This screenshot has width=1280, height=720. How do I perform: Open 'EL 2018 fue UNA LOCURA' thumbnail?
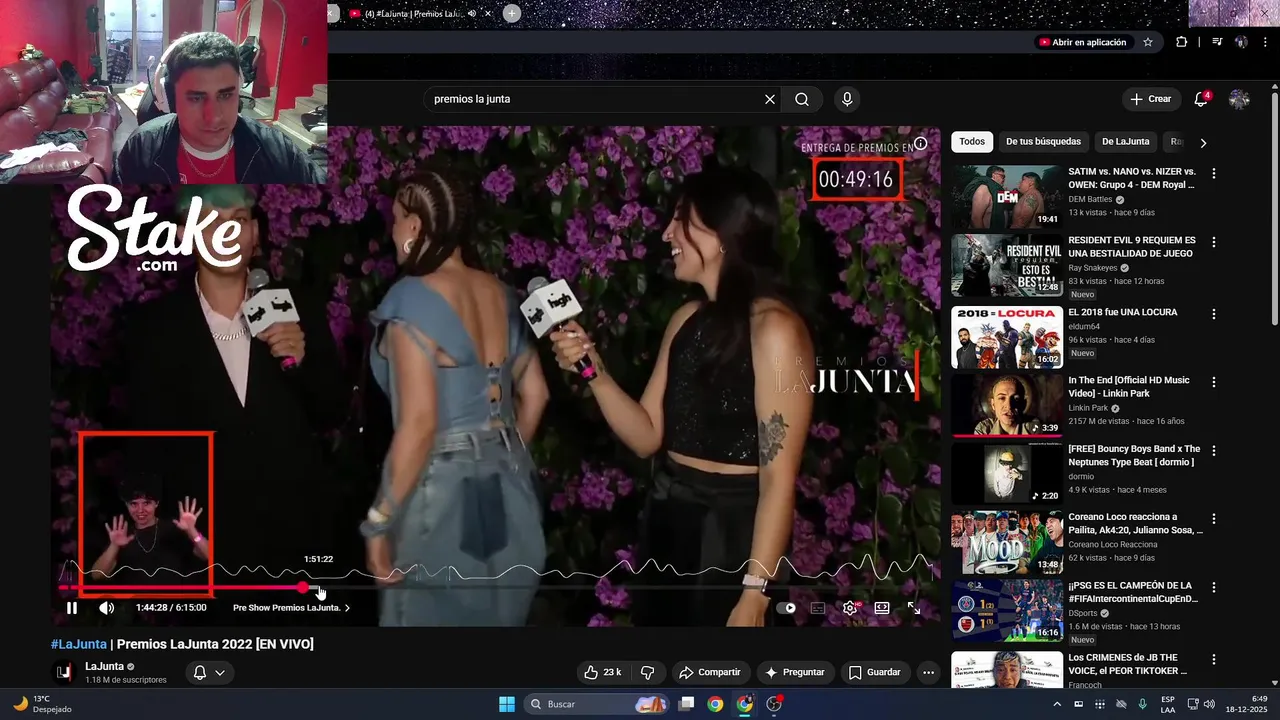pyautogui.click(x=1007, y=337)
